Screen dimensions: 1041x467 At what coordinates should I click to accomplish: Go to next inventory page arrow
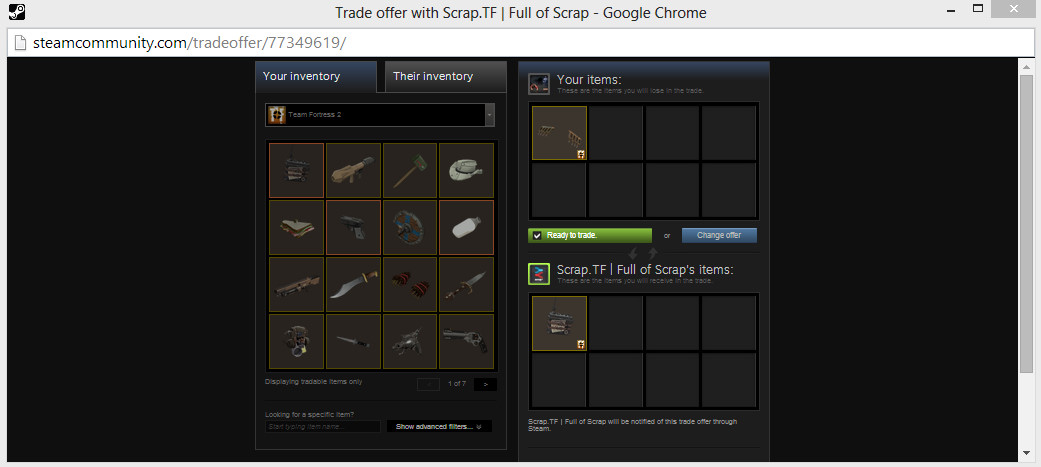pos(485,384)
